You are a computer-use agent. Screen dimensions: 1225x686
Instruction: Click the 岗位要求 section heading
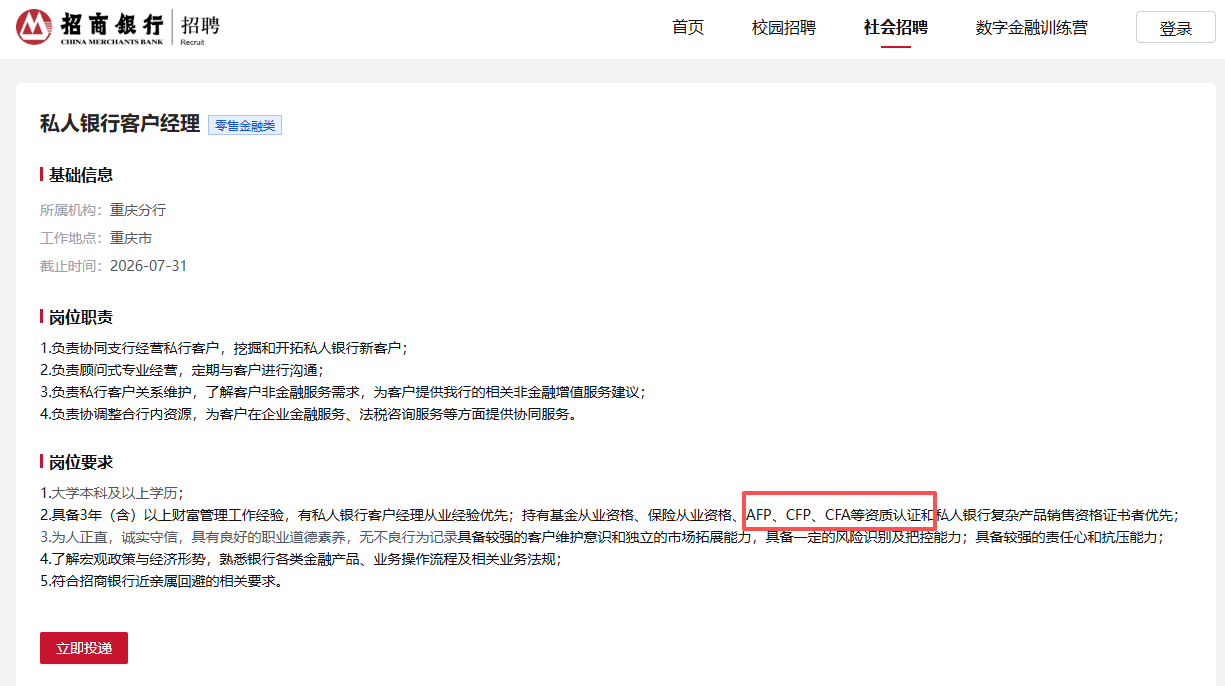point(81,462)
